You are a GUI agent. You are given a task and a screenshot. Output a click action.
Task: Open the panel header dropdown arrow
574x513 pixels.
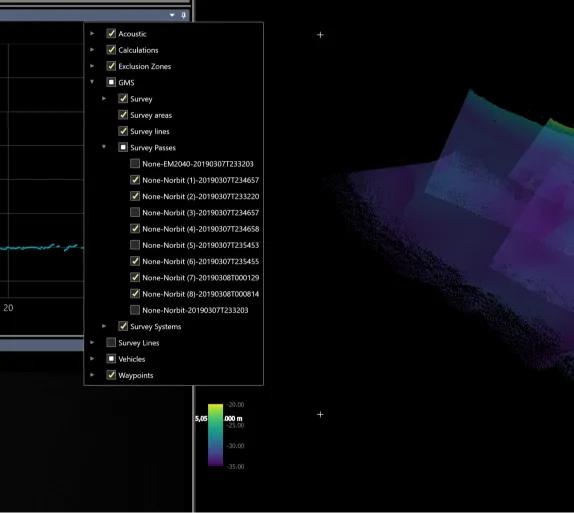(172, 15)
